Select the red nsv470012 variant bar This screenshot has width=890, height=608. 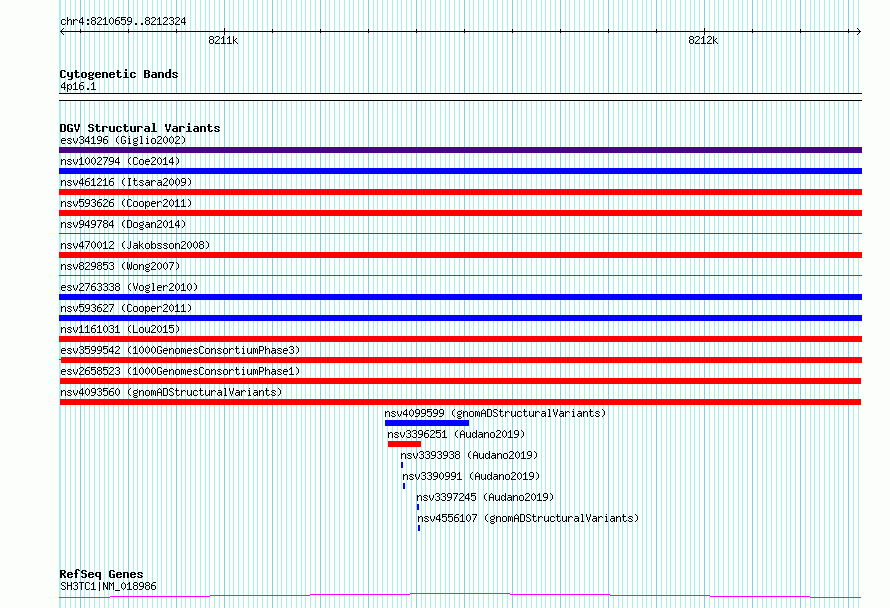tap(460, 255)
